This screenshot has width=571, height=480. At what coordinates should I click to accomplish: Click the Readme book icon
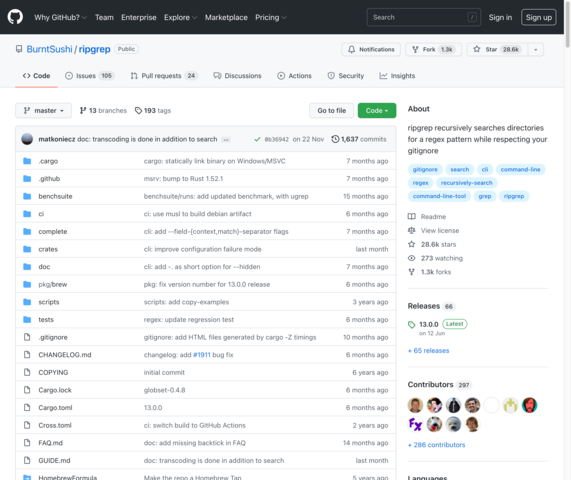(411, 217)
